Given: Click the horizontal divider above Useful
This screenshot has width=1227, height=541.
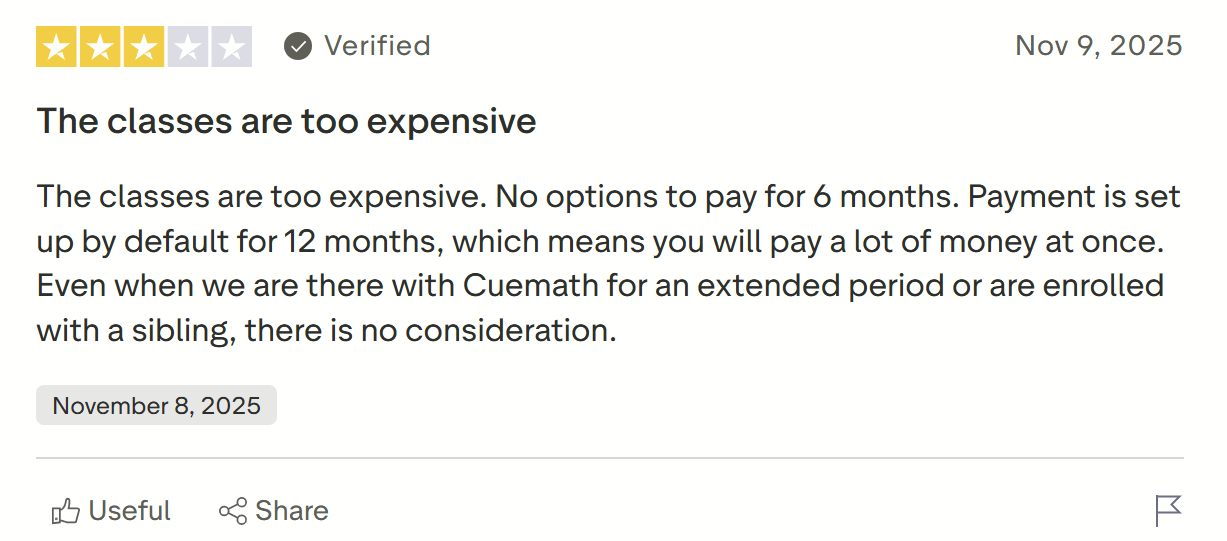Looking at the screenshot, I should click(610, 458).
